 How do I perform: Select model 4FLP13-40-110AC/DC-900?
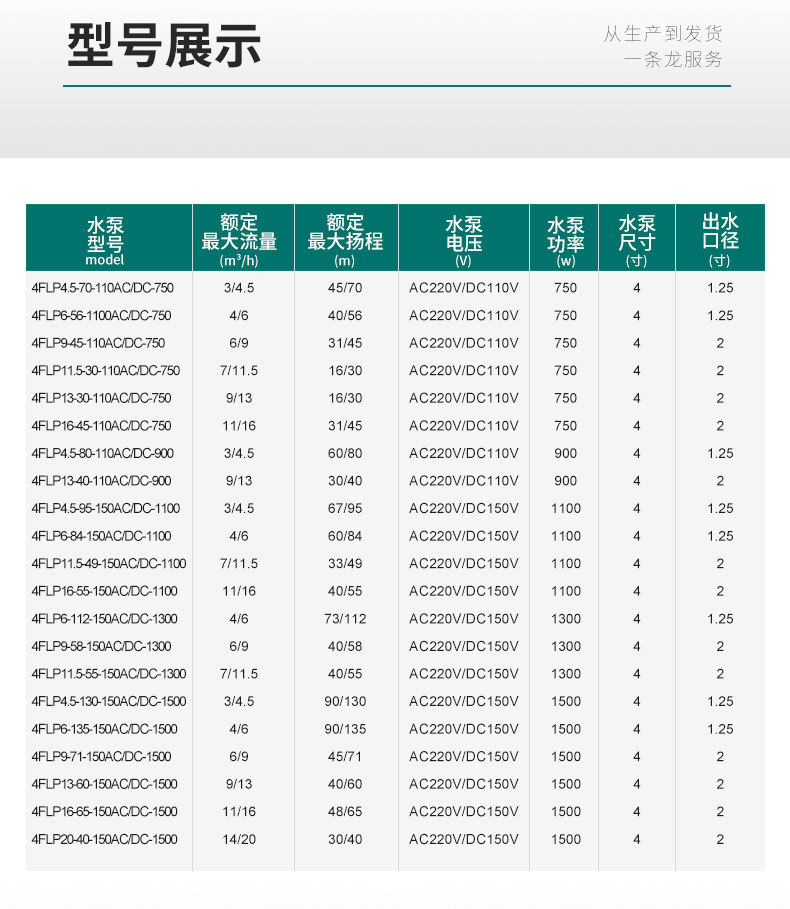(x=101, y=481)
